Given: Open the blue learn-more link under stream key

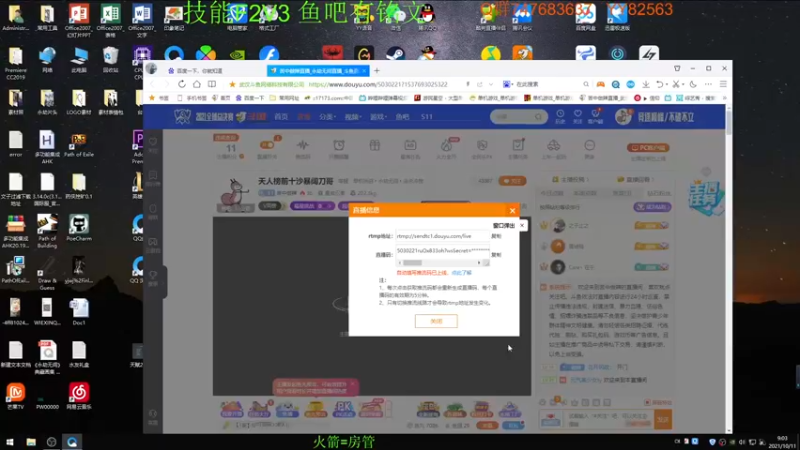Looking at the screenshot, I should point(461,273).
